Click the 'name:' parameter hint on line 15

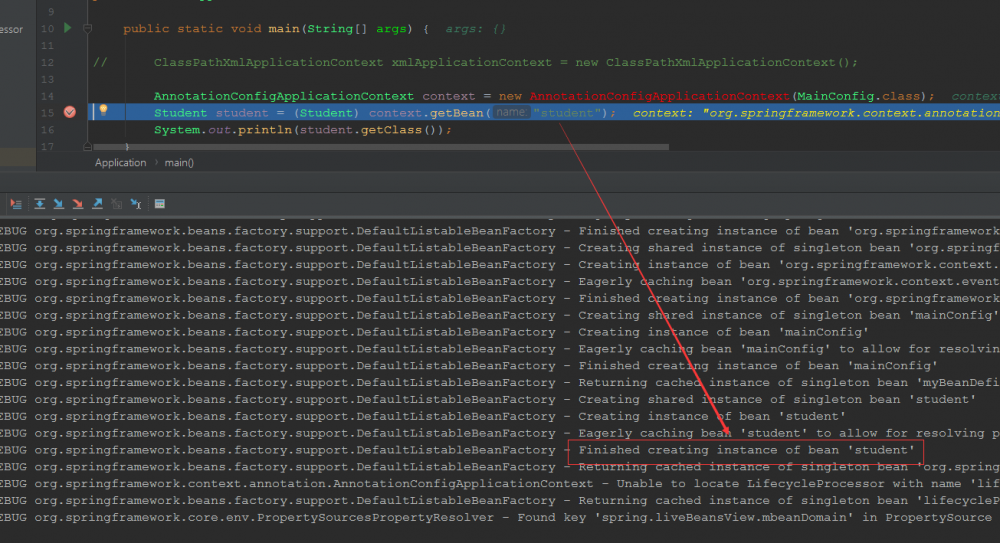pyautogui.click(x=511, y=112)
